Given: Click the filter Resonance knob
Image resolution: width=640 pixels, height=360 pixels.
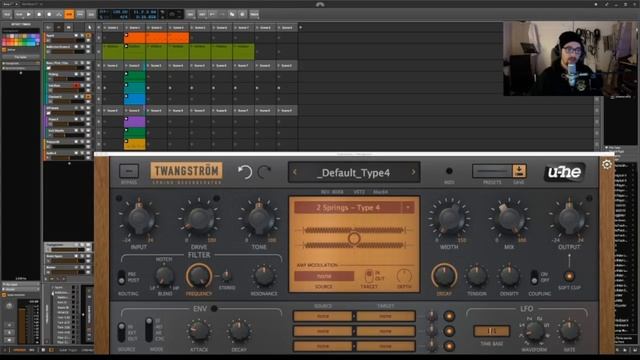Looking at the screenshot, I should click(264, 276).
